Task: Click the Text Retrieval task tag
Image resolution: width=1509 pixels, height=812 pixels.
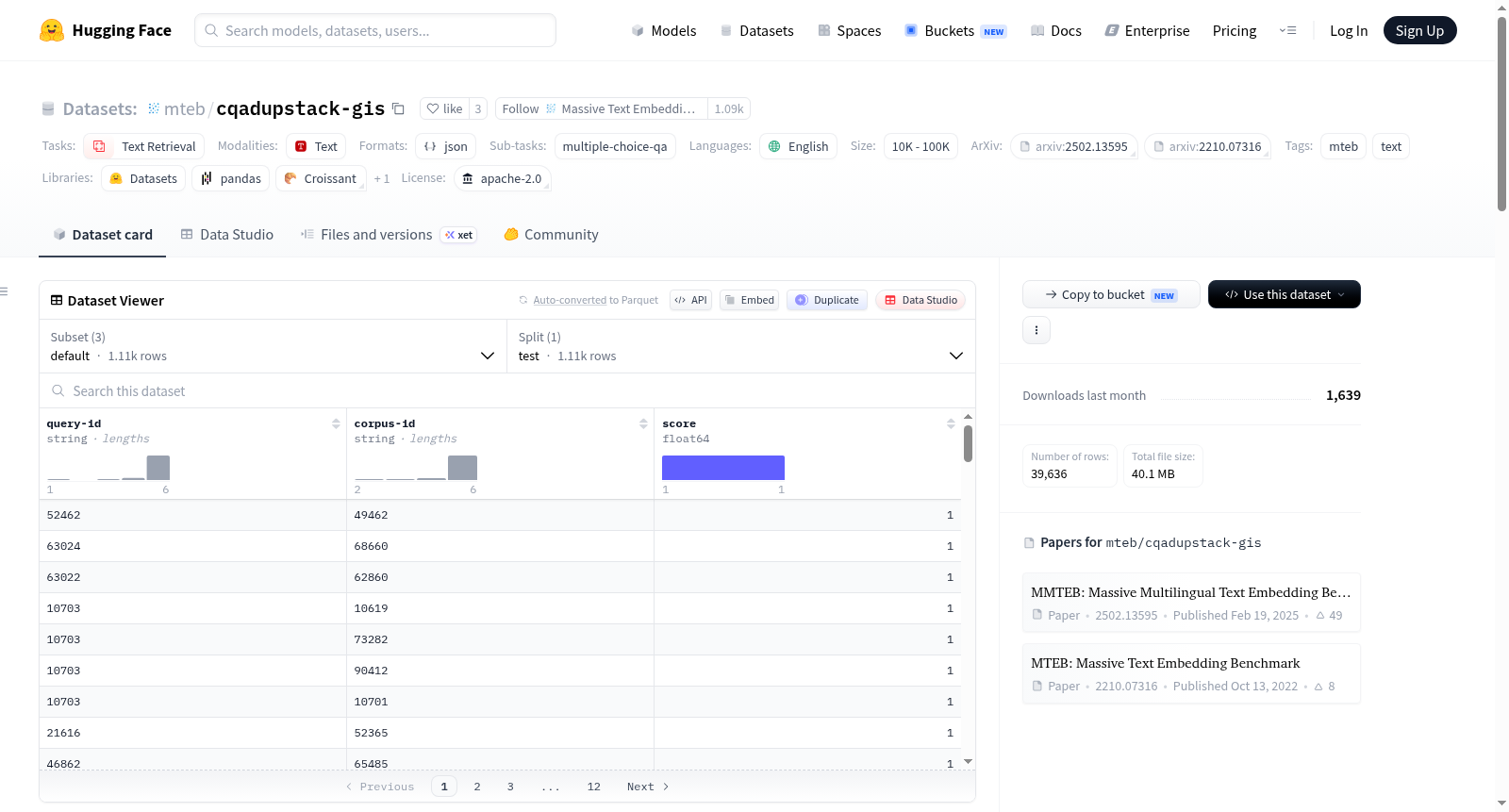Action: click(x=144, y=146)
